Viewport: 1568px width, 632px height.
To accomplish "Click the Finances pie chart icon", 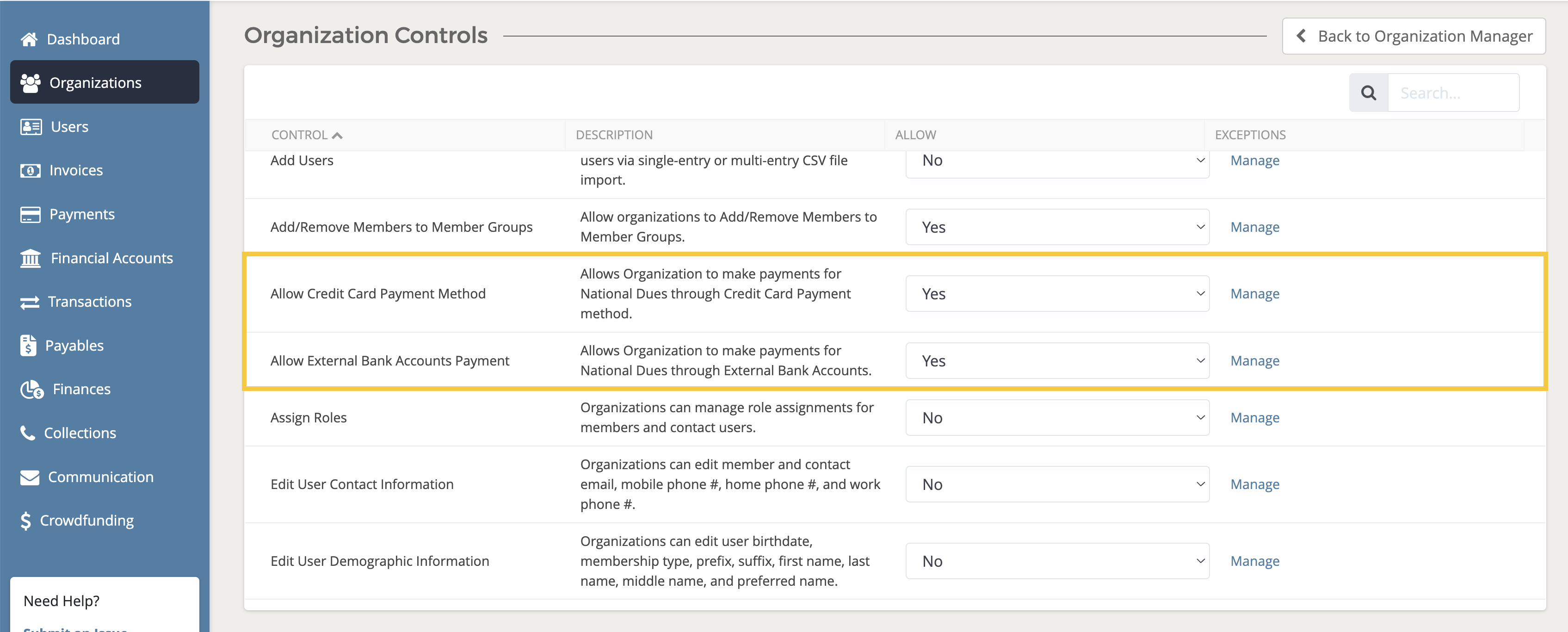I will point(31,389).
